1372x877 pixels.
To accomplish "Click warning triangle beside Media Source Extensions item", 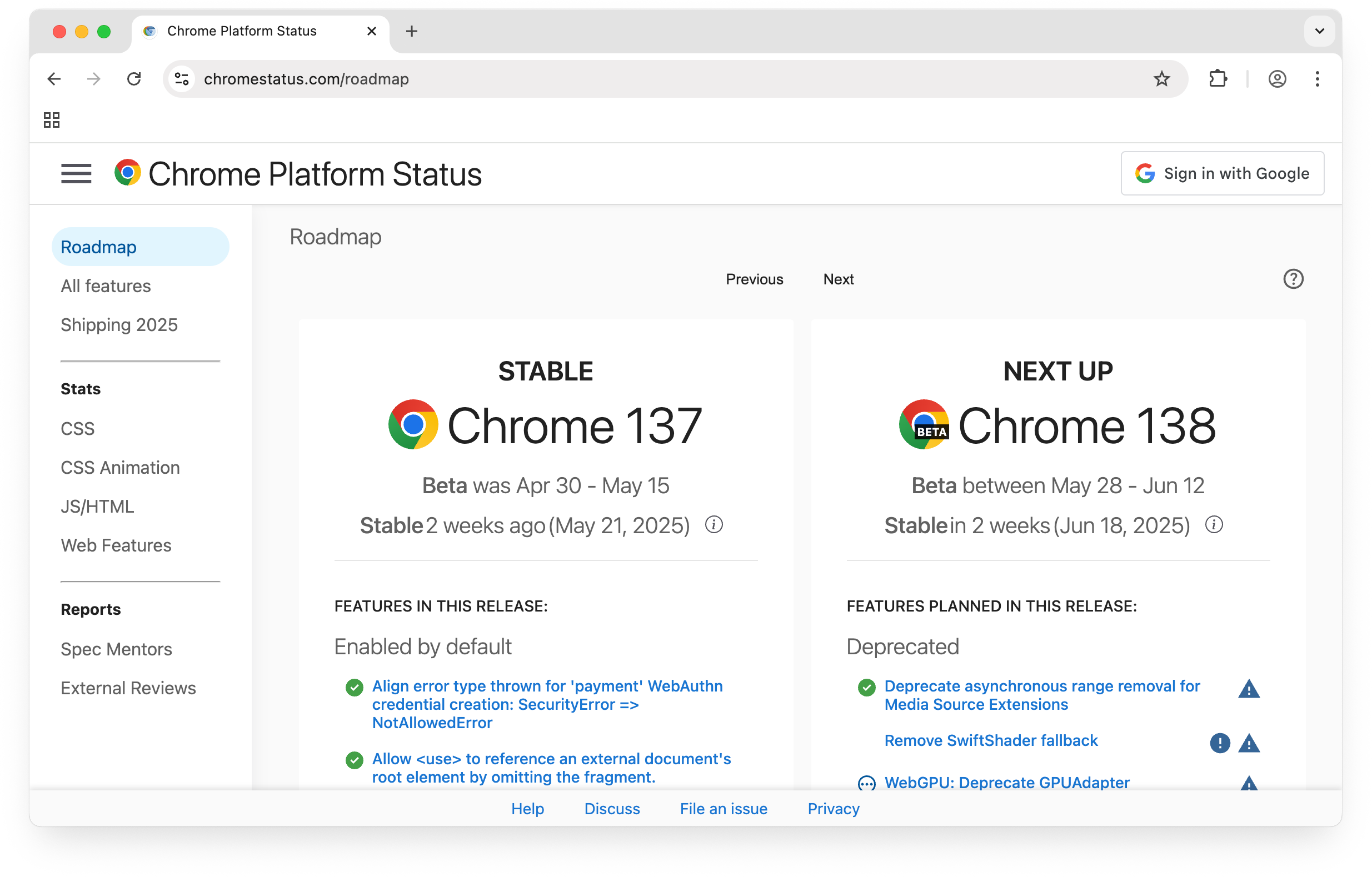I will click(1249, 689).
